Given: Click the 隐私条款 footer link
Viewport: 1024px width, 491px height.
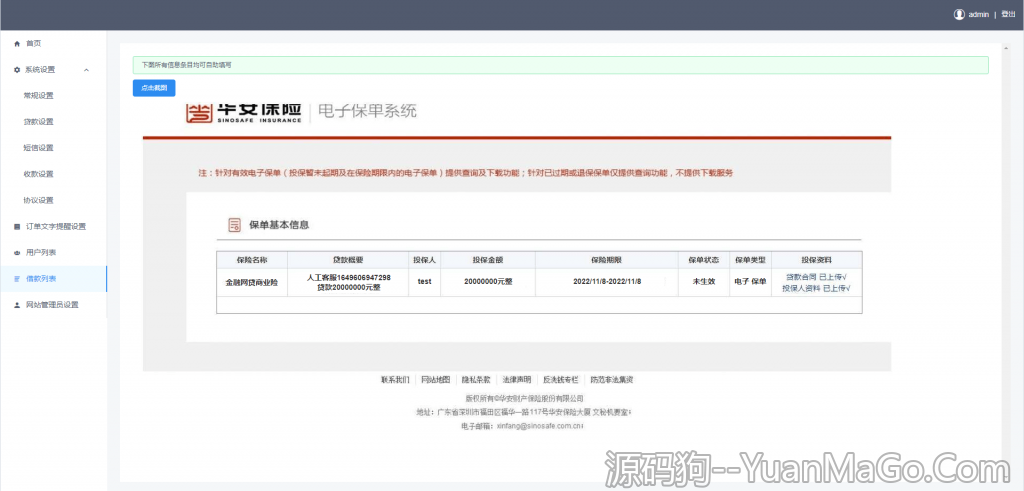Looking at the screenshot, I should click(476, 379).
